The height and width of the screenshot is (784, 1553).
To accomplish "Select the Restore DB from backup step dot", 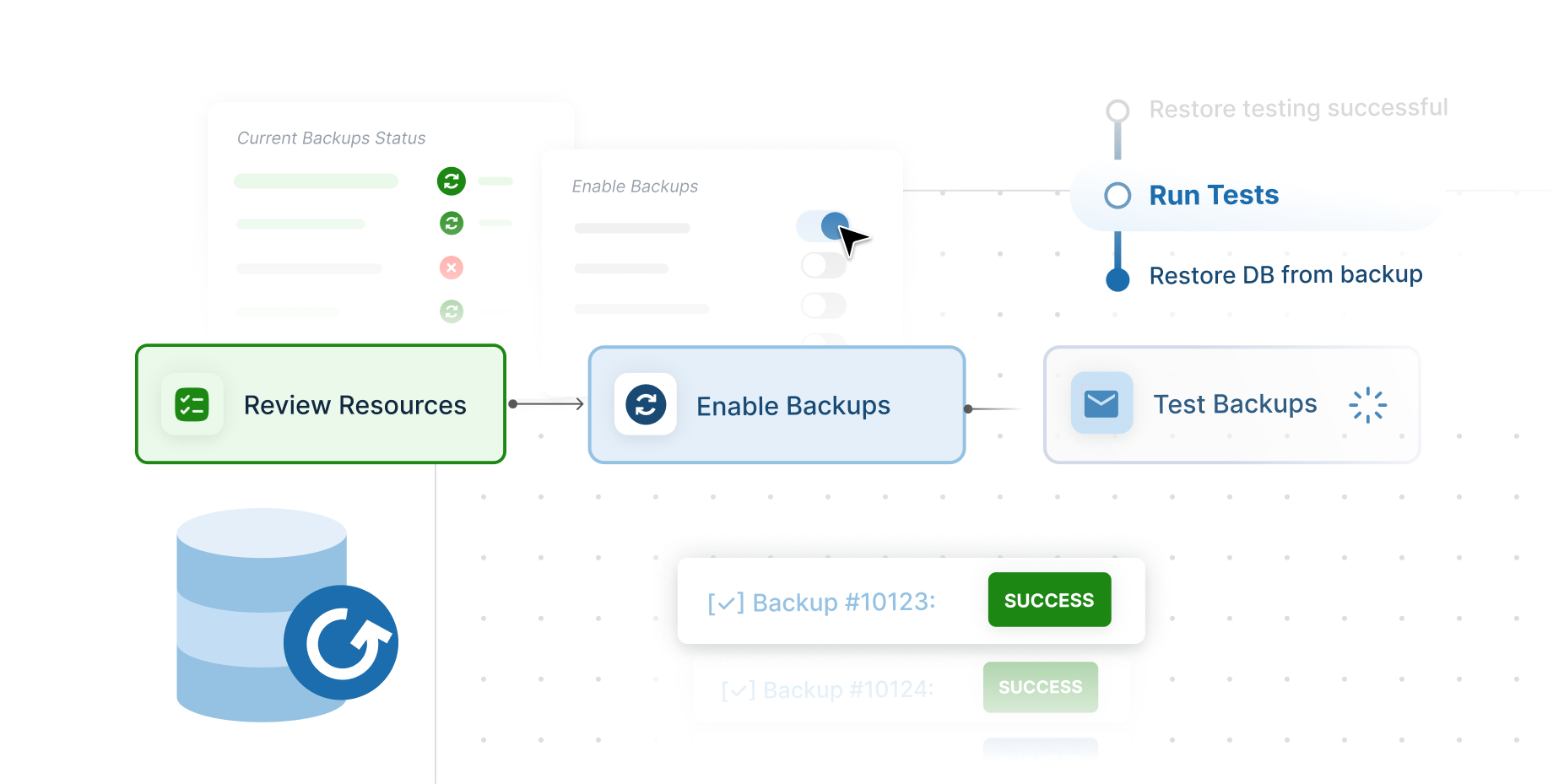I will tap(1117, 279).
